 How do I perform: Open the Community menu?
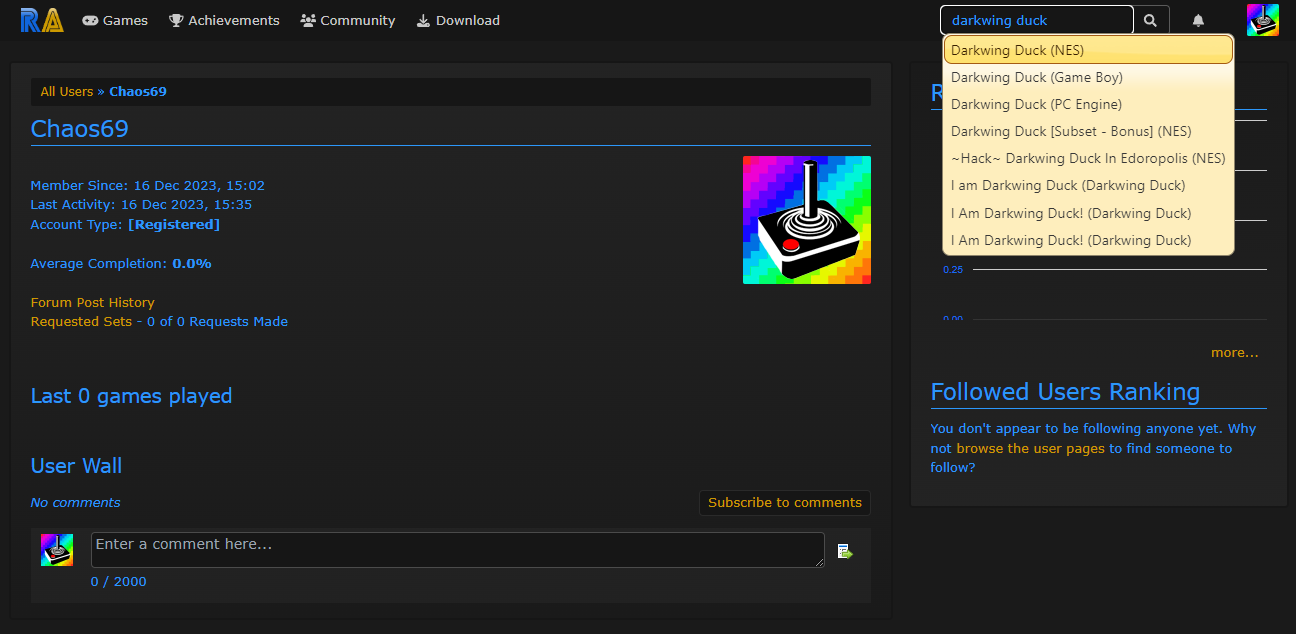coord(348,20)
